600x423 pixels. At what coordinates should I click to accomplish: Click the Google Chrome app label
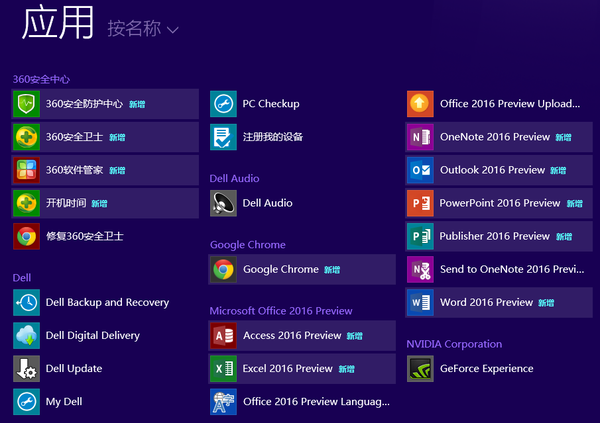pyautogui.click(x=281, y=269)
